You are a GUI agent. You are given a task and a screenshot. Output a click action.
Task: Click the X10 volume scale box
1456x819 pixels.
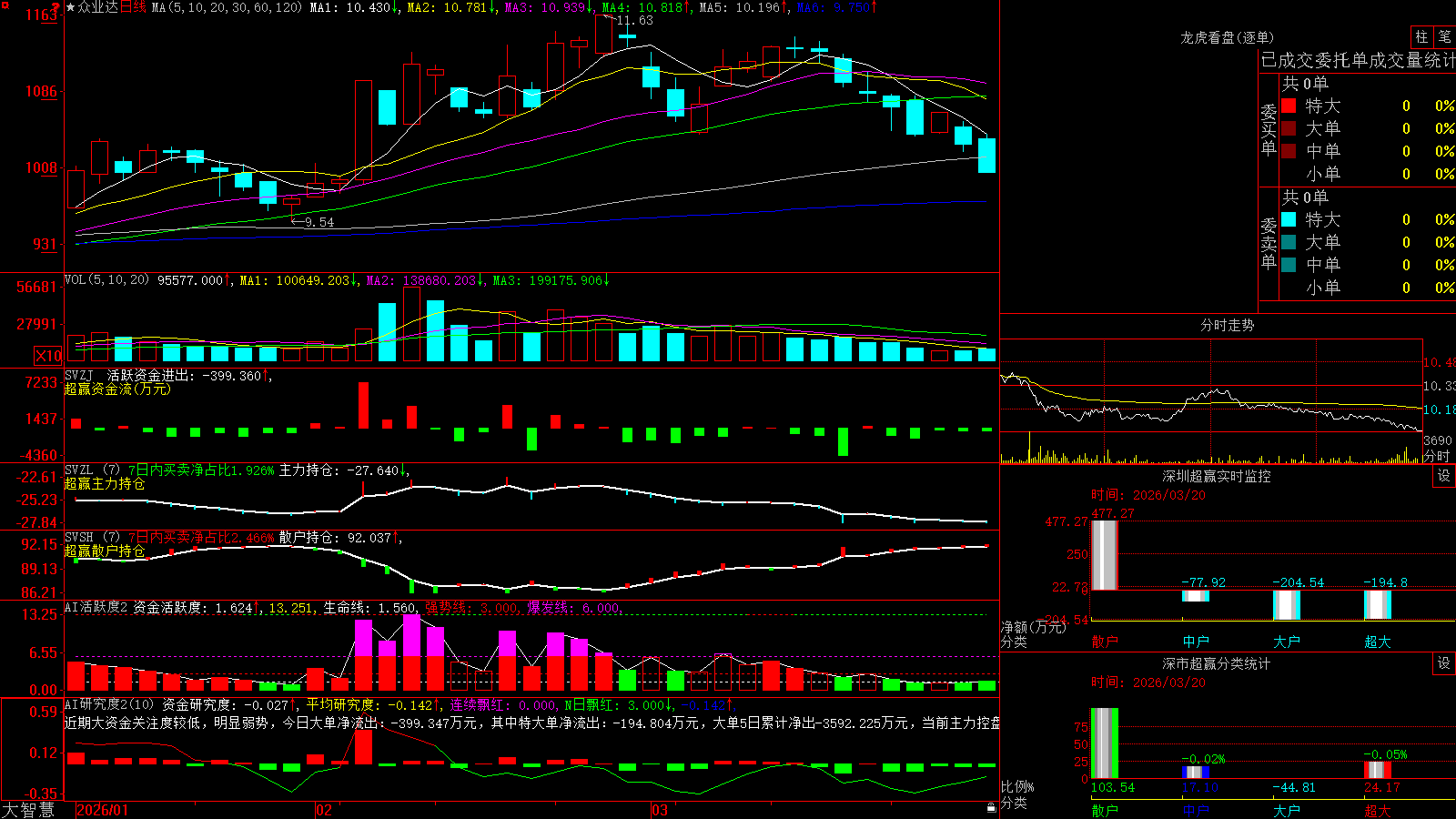pyautogui.click(x=48, y=356)
